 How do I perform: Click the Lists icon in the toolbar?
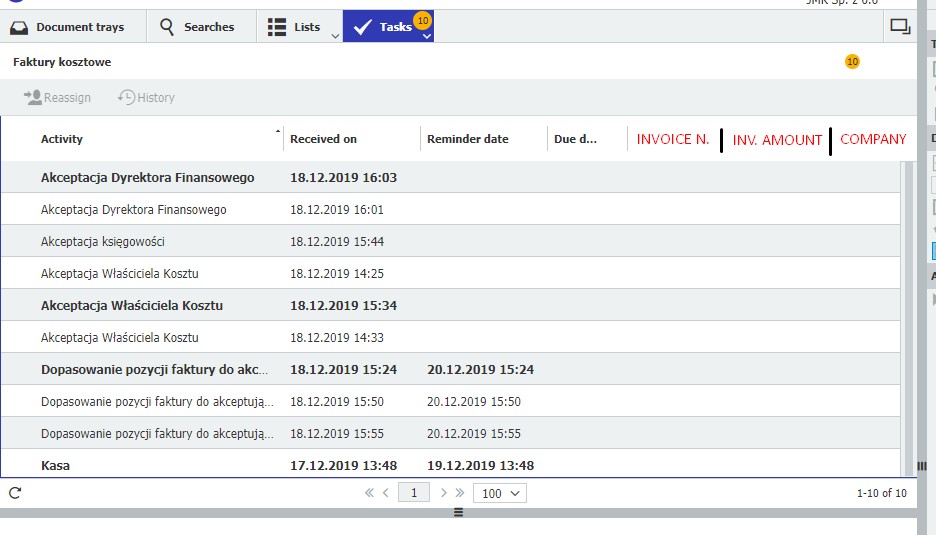pyautogui.click(x=277, y=27)
